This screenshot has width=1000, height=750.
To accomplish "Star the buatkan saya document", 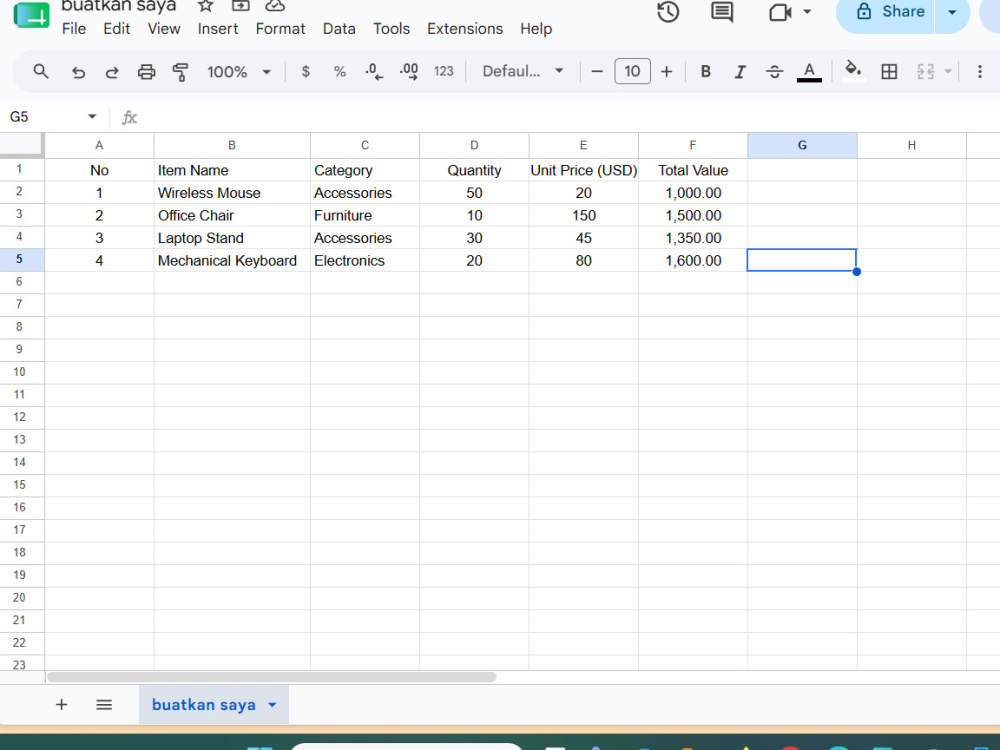I will point(205,6).
